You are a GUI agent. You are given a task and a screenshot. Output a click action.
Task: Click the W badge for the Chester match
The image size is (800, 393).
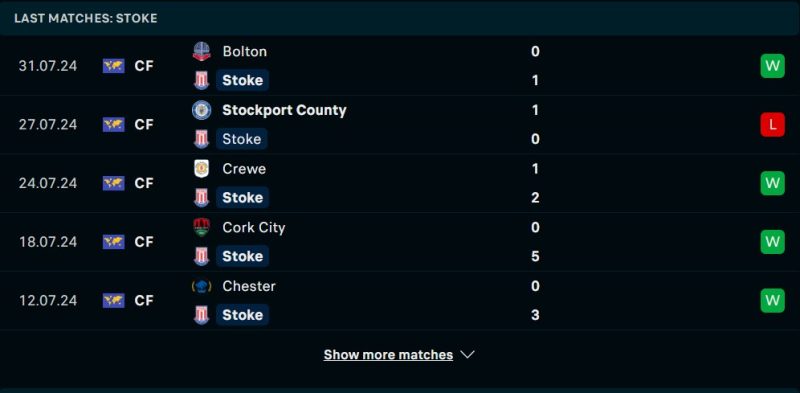point(772,300)
